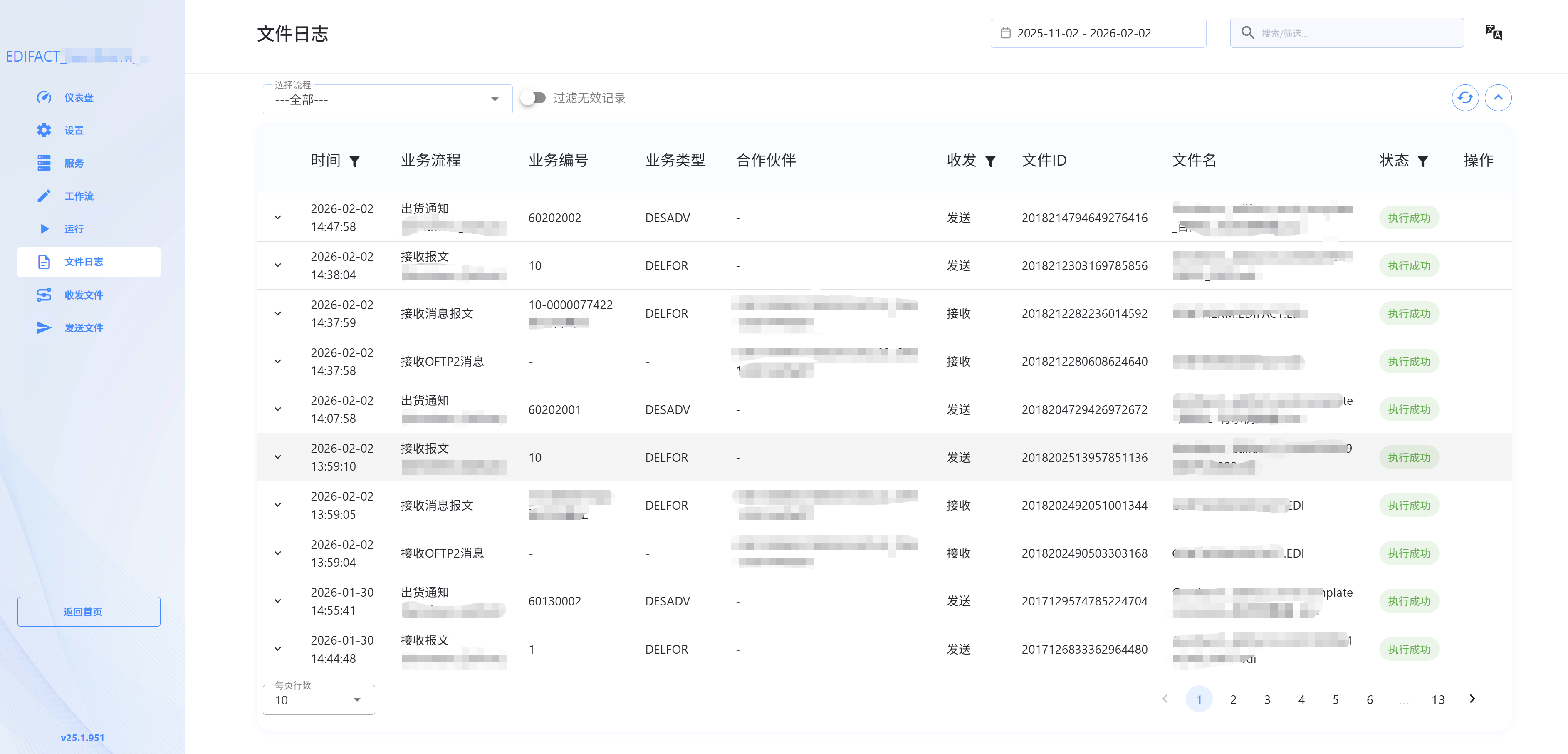Click the send/receive files icon
Viewport: 1568px width, 754px height.
[44, 295]
